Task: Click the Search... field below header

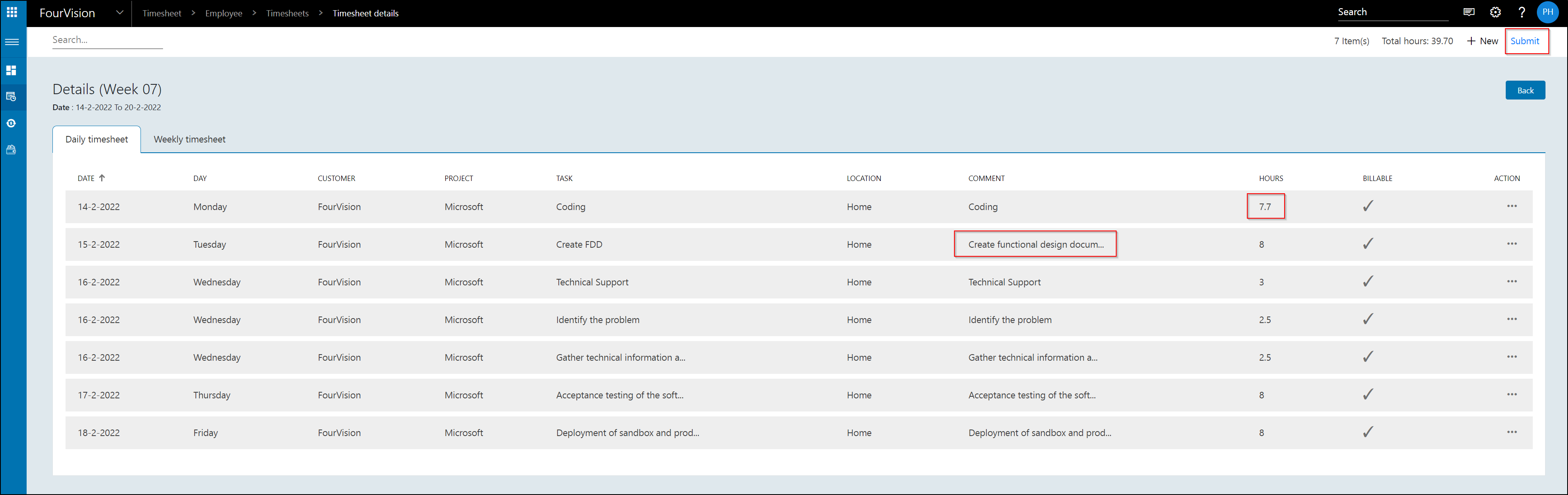Action: tap(107, 40)
